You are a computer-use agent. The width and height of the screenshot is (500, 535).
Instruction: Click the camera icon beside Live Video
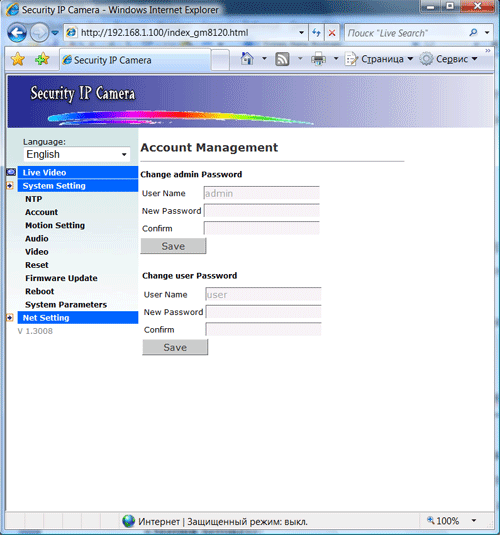point(11,172)
